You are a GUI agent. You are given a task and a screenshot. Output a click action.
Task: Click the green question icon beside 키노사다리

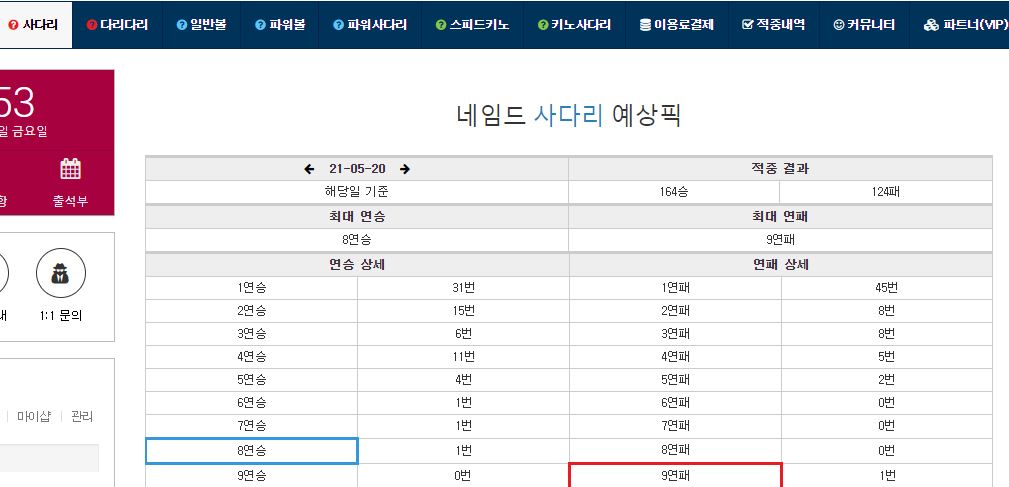click(x=542, y=25)
